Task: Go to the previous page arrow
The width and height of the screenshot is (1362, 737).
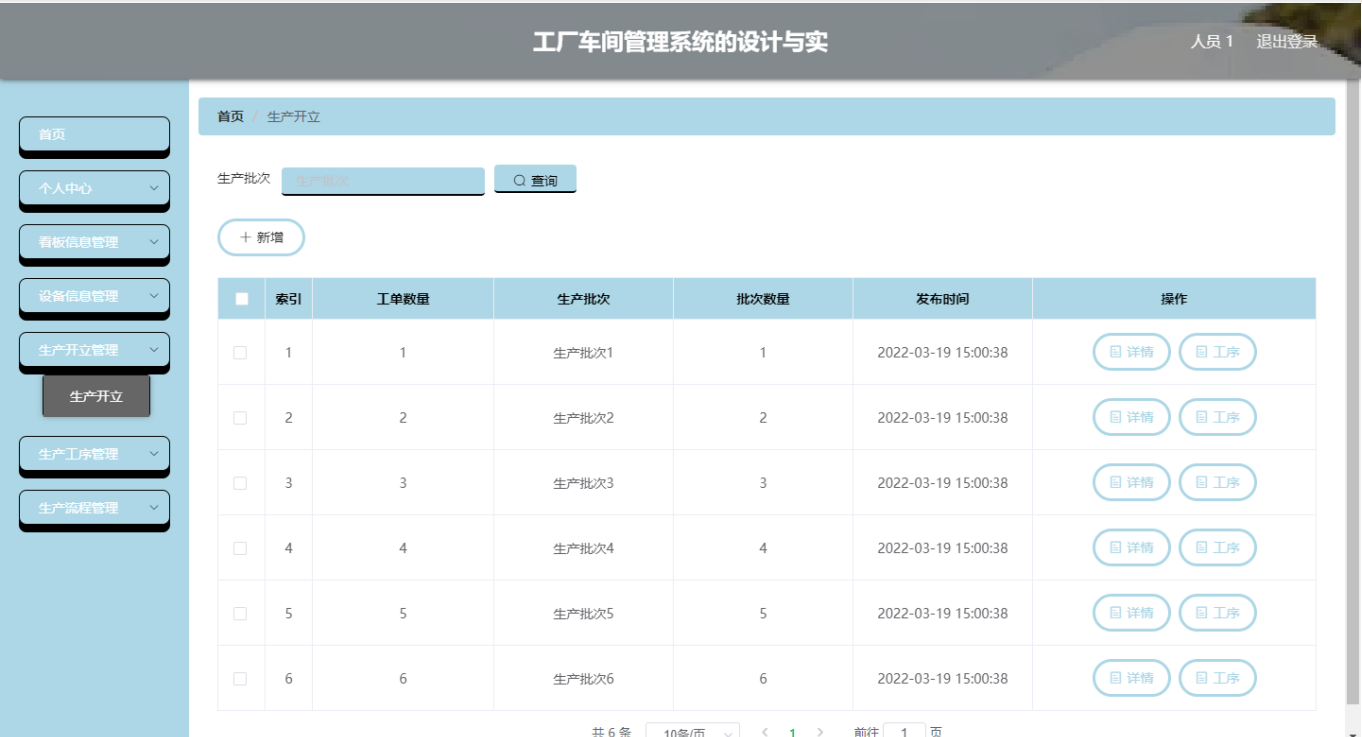Action: pyautogui.click(x=765, y=732)
